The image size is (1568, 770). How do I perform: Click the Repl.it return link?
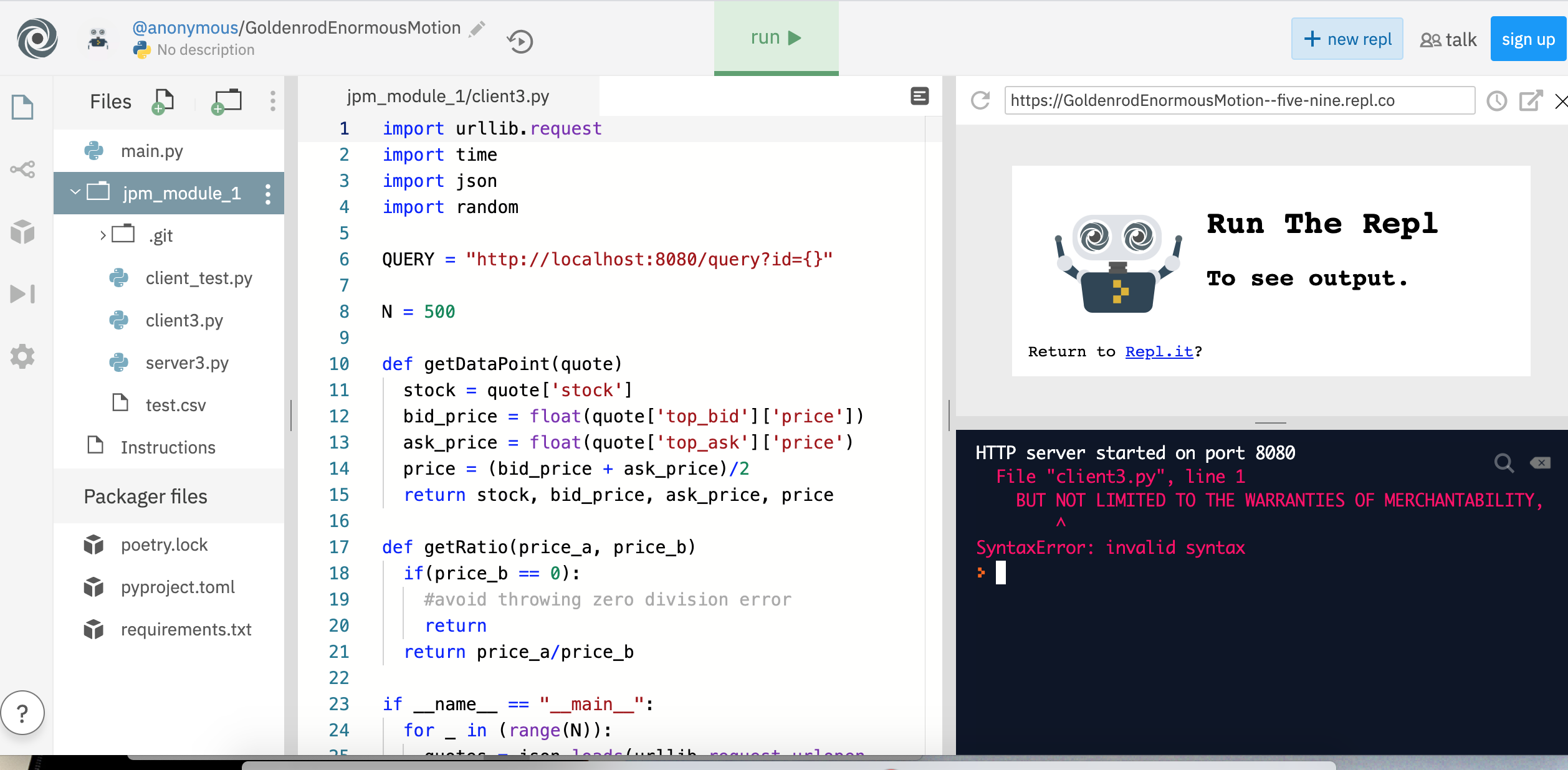click(1159, 352)
